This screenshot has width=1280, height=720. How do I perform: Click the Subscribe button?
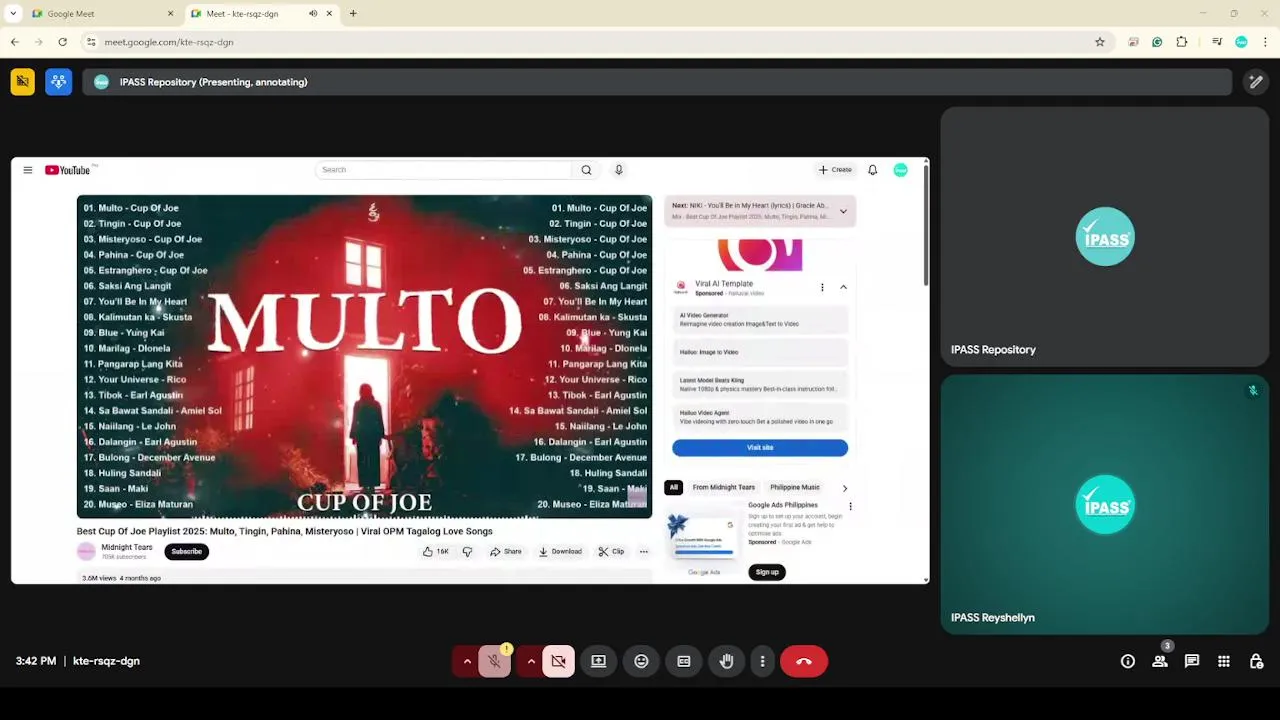coord(186,552)
